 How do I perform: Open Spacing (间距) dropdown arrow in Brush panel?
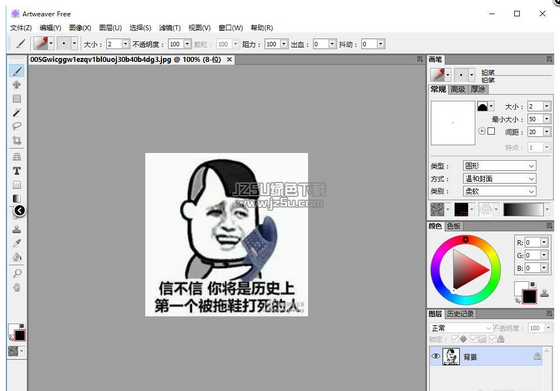pyautogui.click(x=547, y=132)
